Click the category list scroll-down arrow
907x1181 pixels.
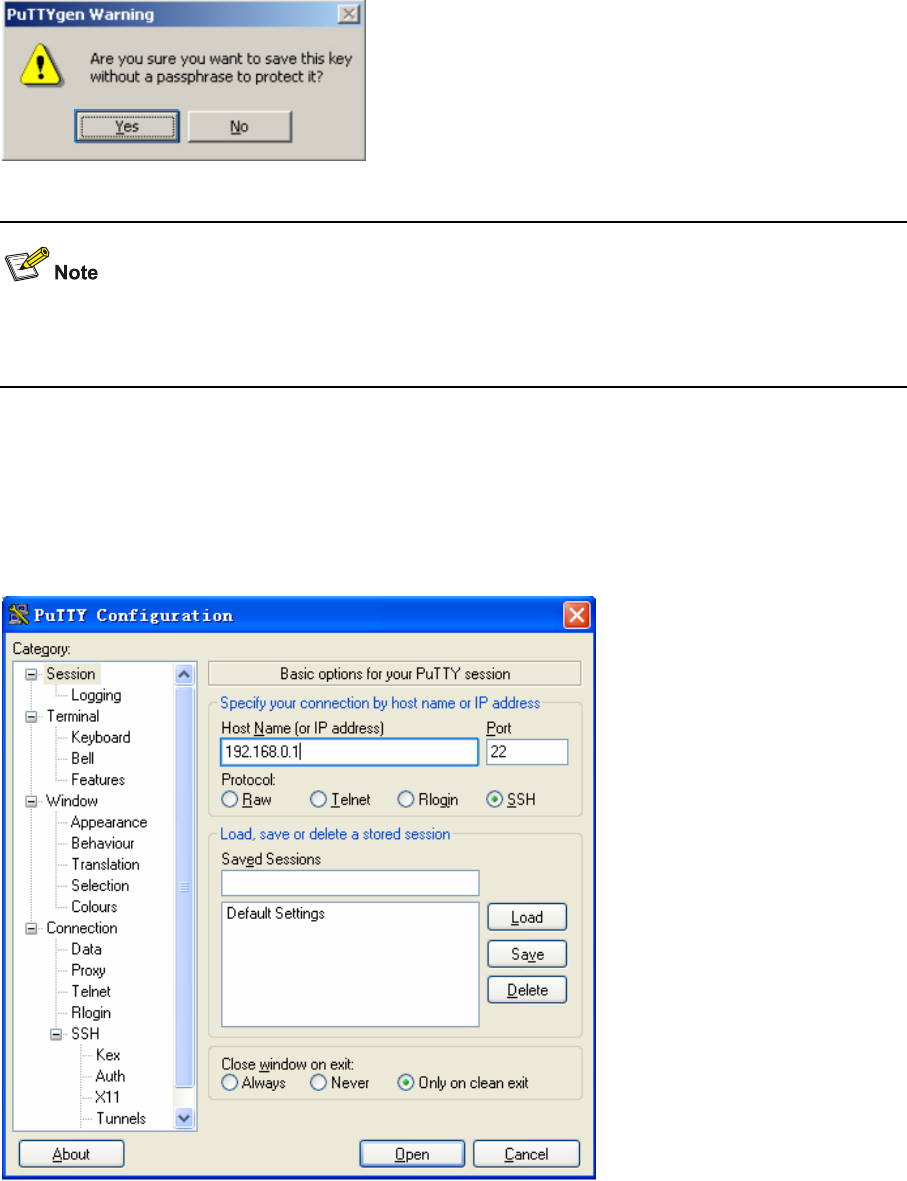click(x=185, y=1118)
